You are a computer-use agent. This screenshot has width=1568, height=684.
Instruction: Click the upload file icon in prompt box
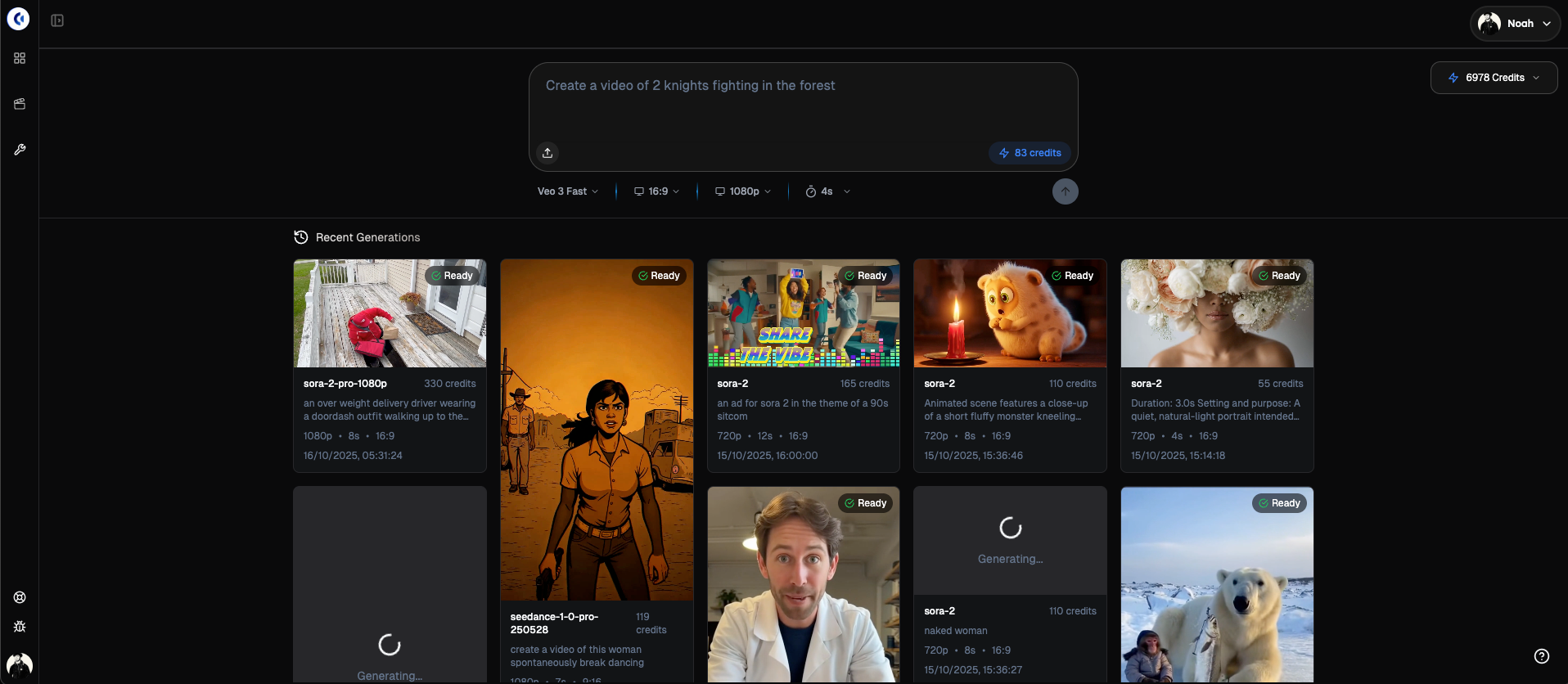pos(547,153)
